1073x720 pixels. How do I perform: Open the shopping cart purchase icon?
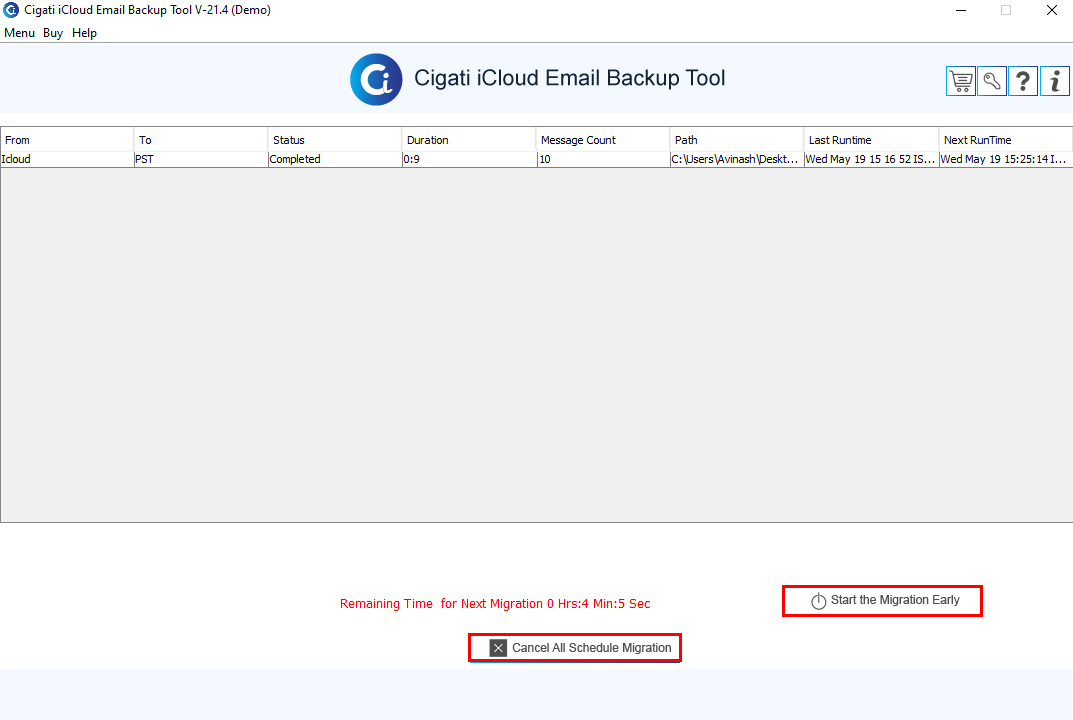(961, 81)
